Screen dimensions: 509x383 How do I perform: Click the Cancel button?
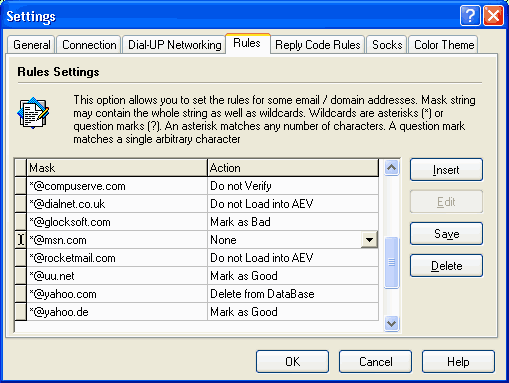pos(375,362)
